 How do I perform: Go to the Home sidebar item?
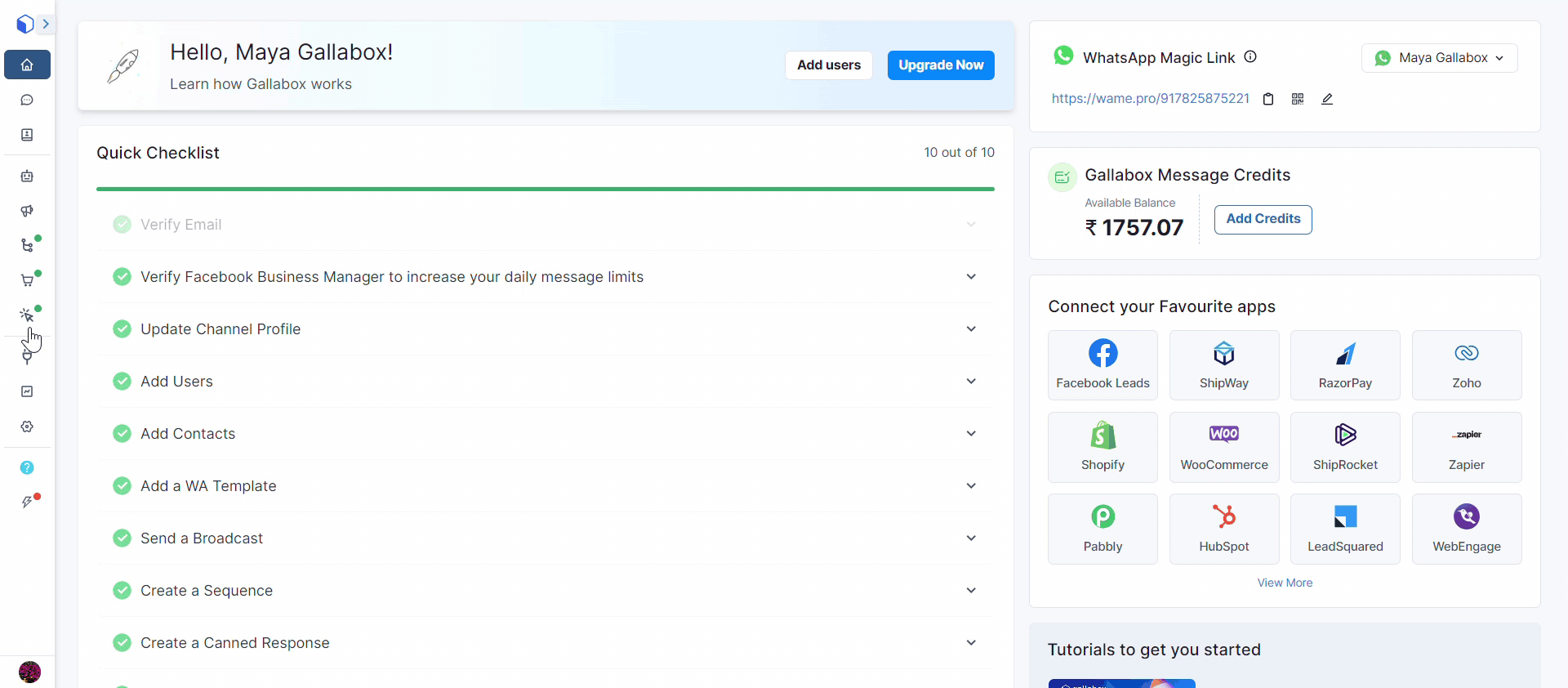[x=27, y=65]
